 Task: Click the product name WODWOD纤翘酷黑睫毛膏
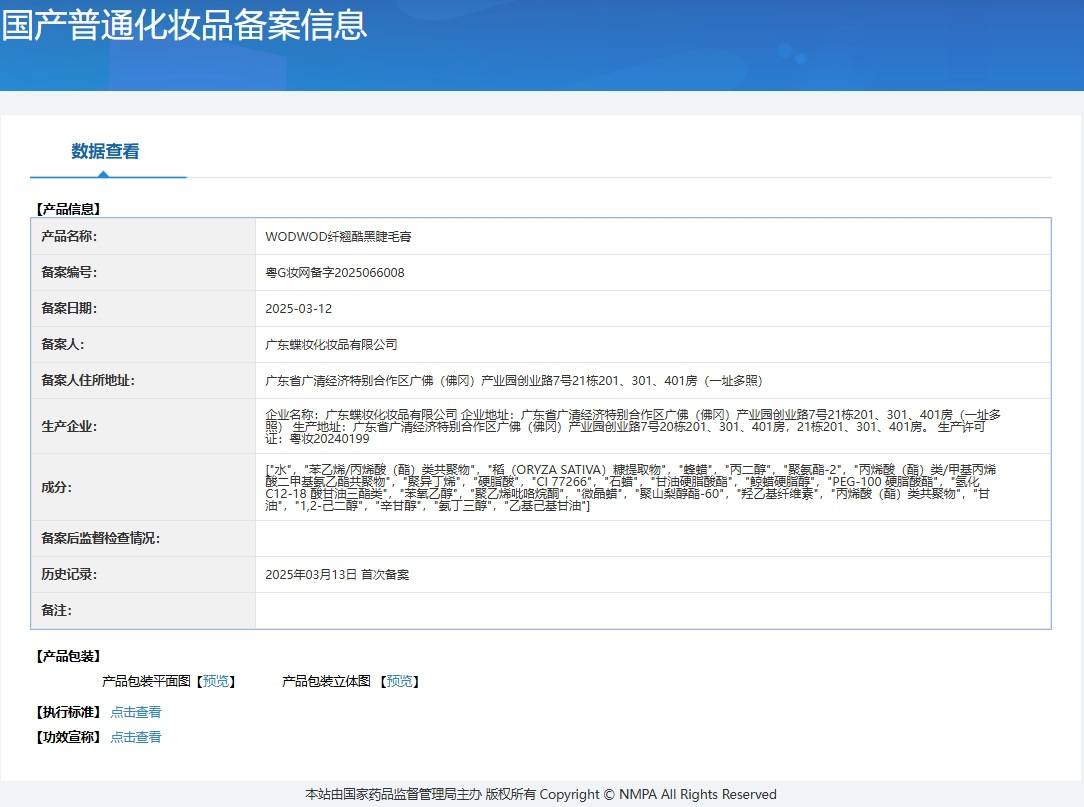[338, 236]
